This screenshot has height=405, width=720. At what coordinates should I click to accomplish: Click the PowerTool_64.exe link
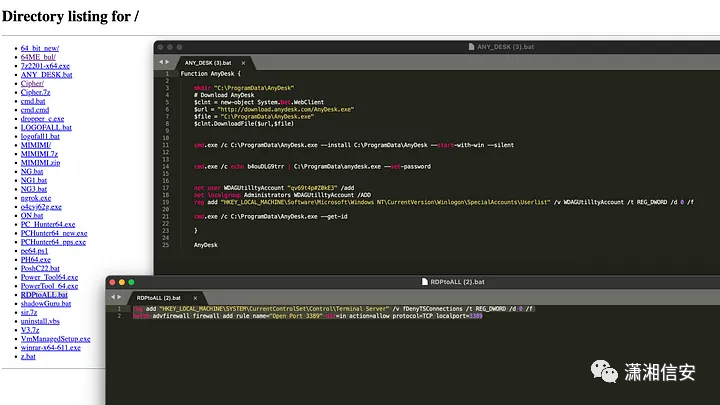[x=49, y=286]
